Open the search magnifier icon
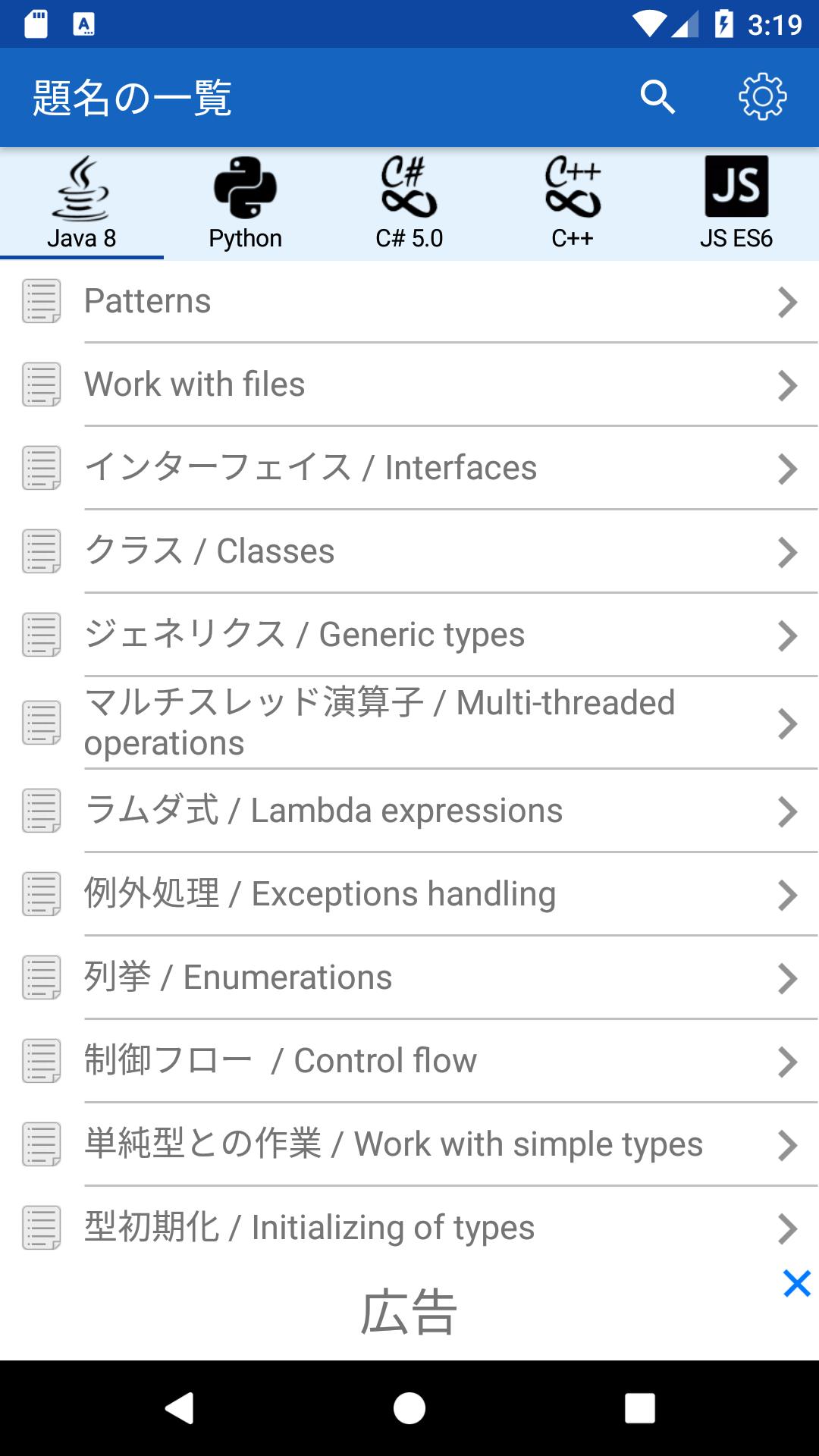This screenshot has width=819, height=1456. click(x=657, y=97)
